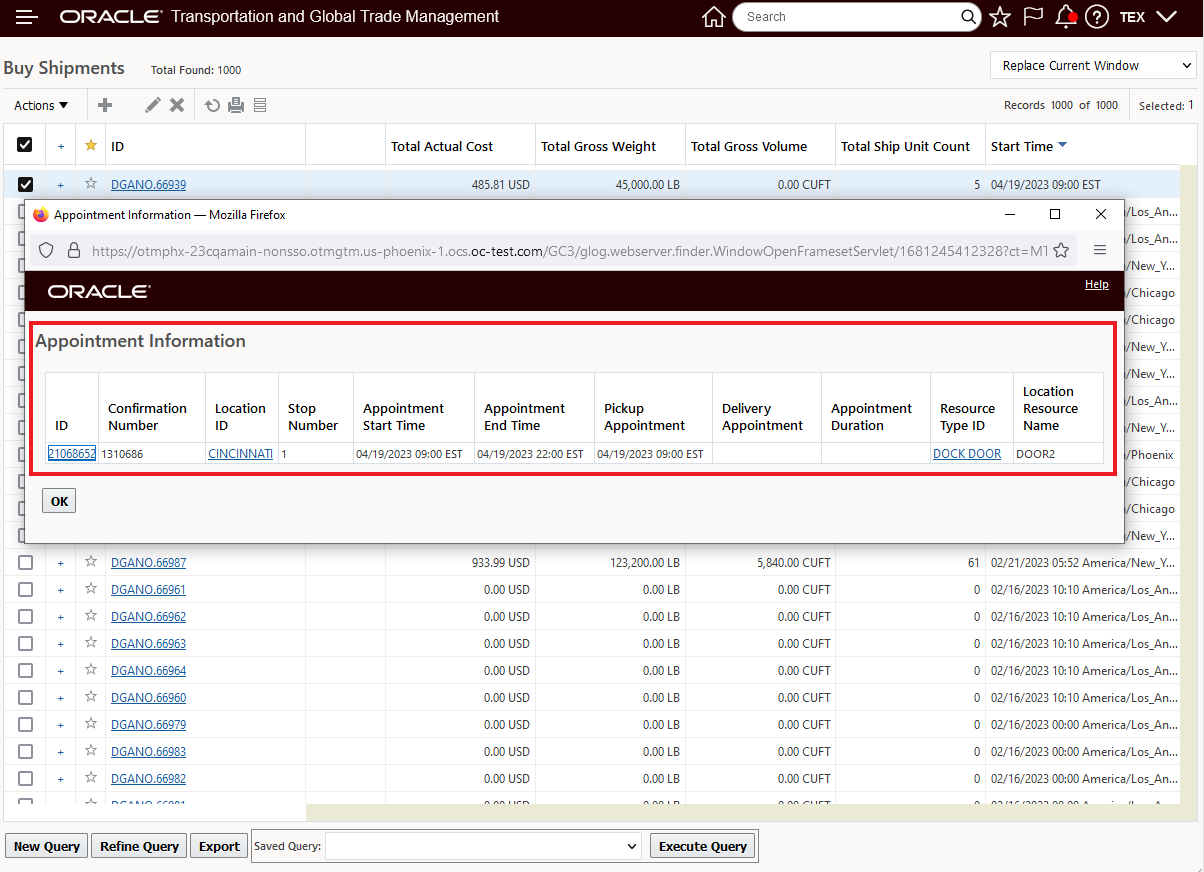This screenshot has height=872, width=1204.
Task: Click the Search input field
Action: coord(850,17)
